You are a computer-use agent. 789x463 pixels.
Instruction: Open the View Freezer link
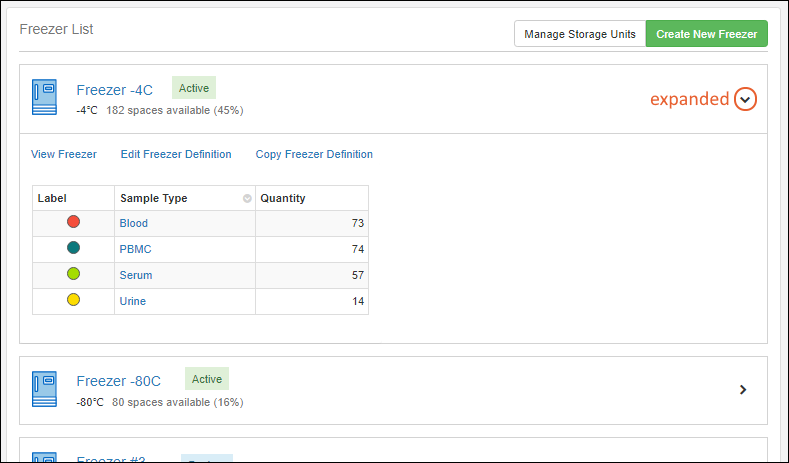[64, 154]
